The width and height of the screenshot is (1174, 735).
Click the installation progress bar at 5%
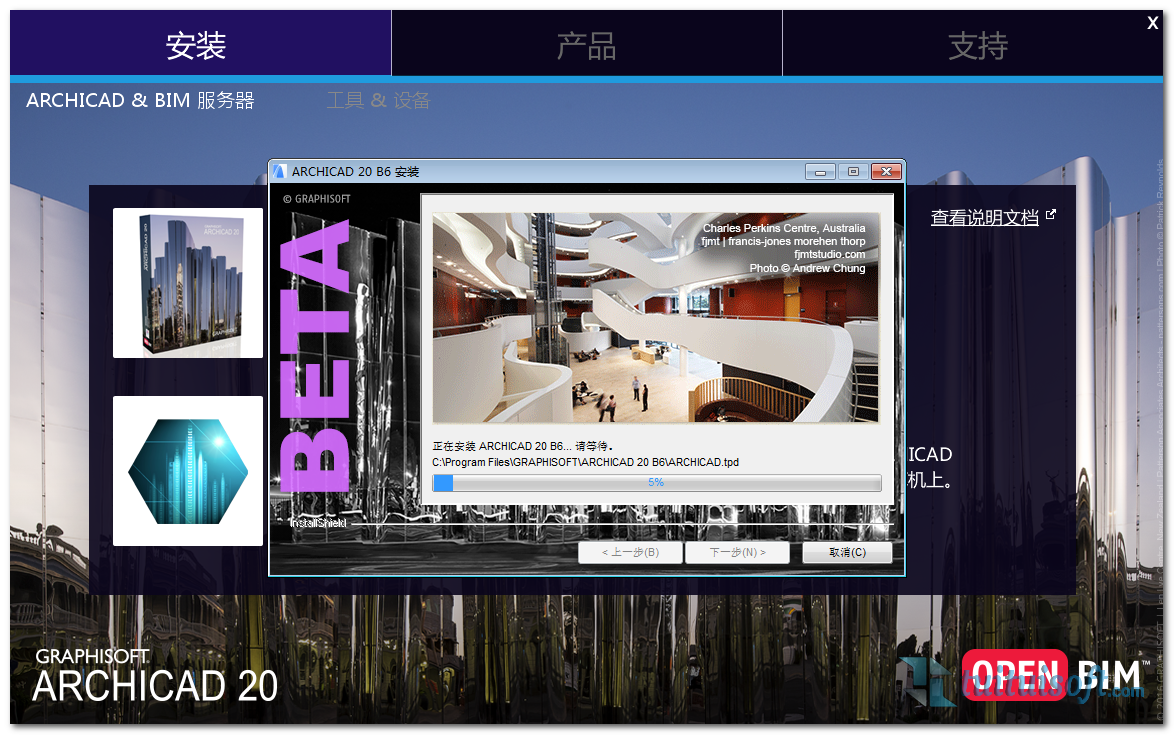[657, 483]
